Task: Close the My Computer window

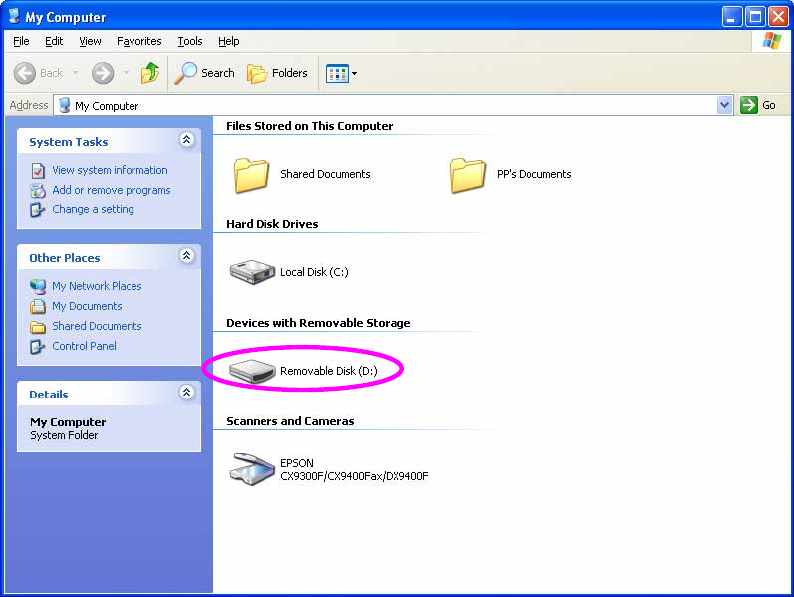Action: click(x=778, y=17)
